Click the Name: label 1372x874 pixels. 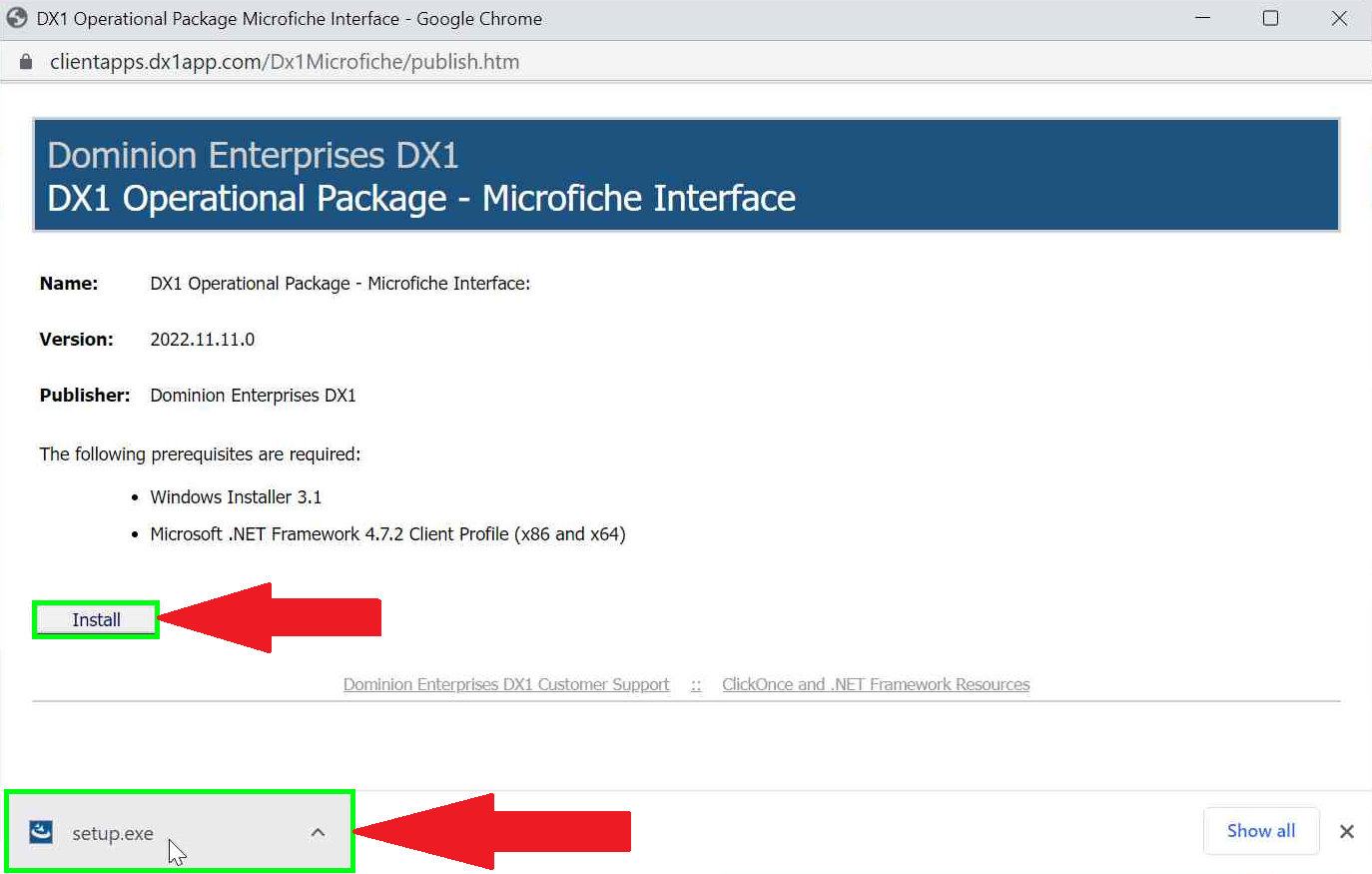pos(69,284)
